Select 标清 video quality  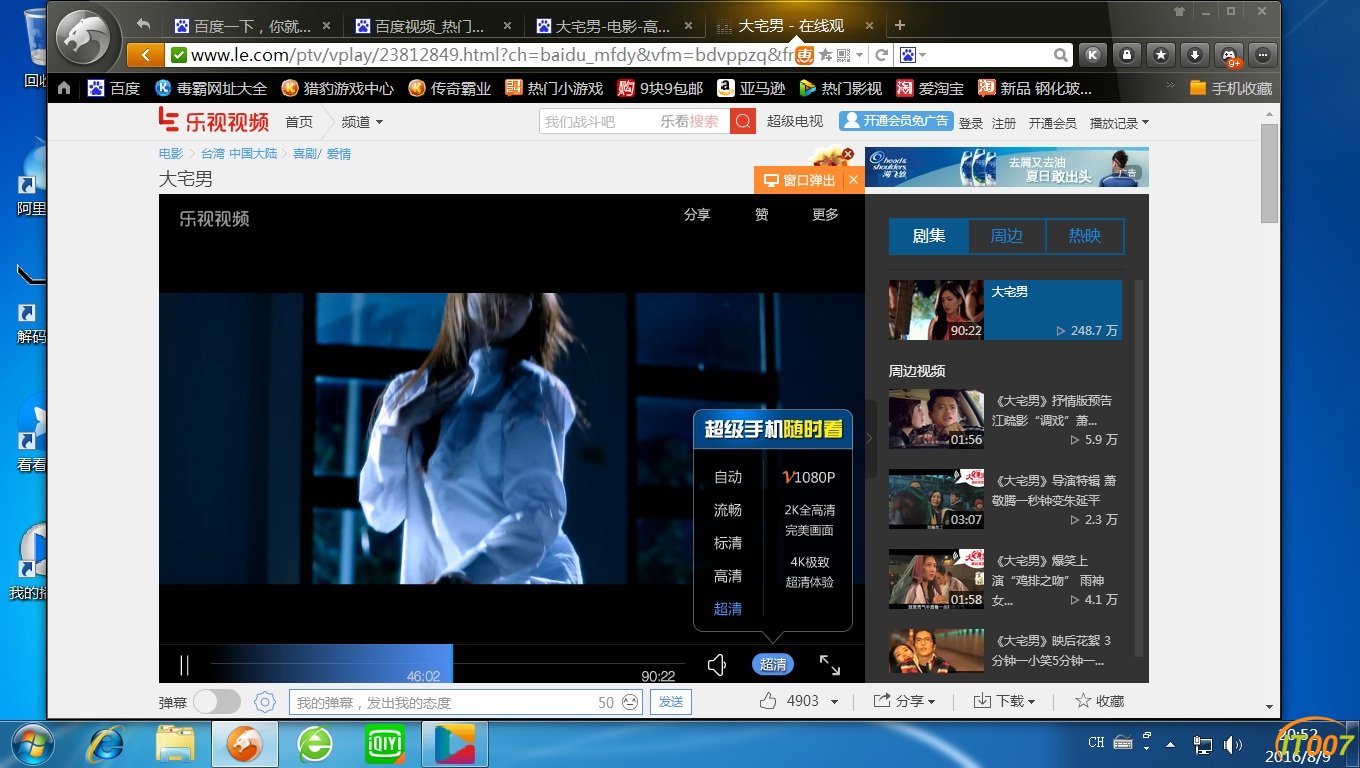(728, 543)
